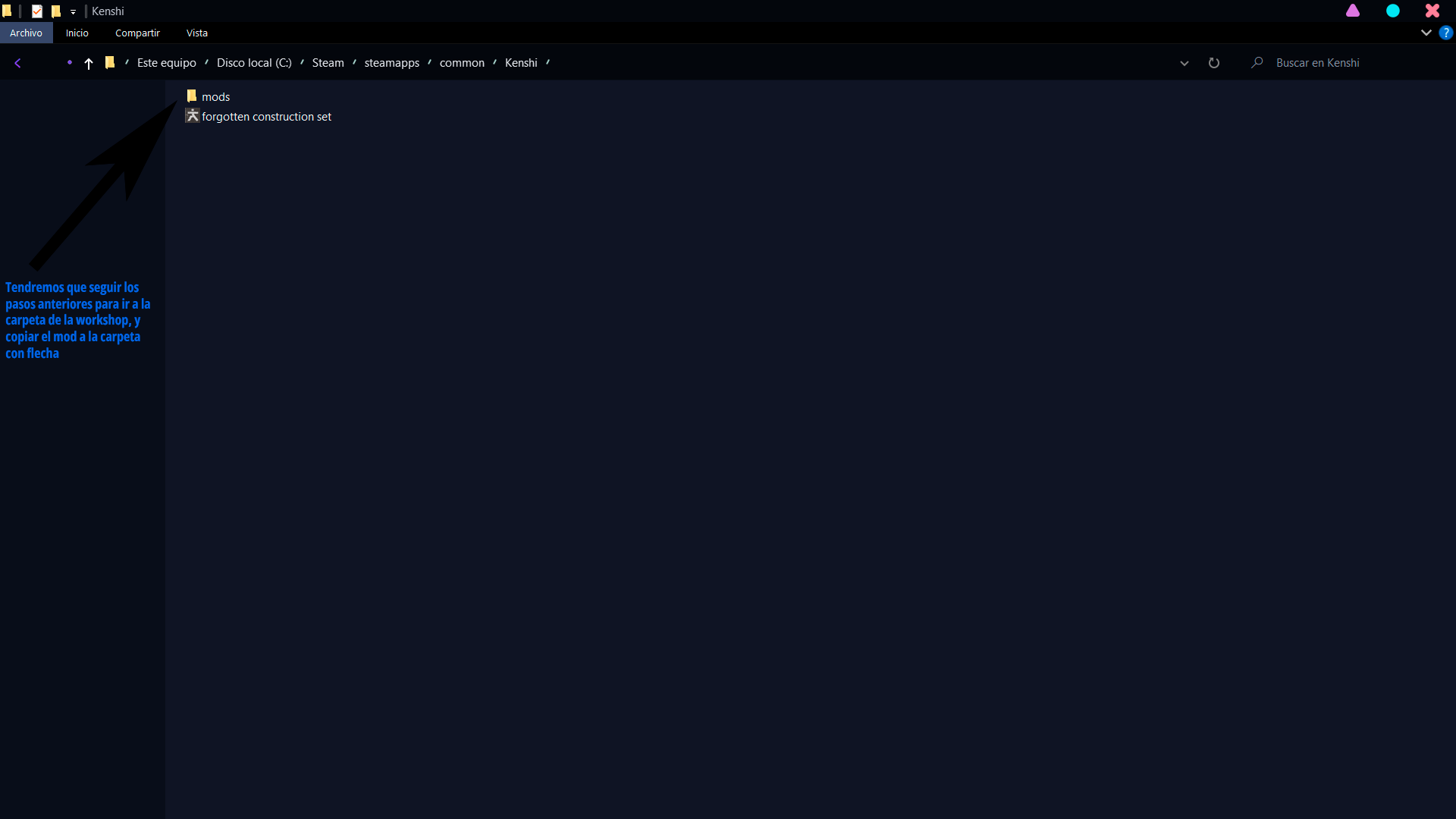The height and width of the screenshot is (819, 1456).
Task: Go up one folder level
Action: coord(89,64)
